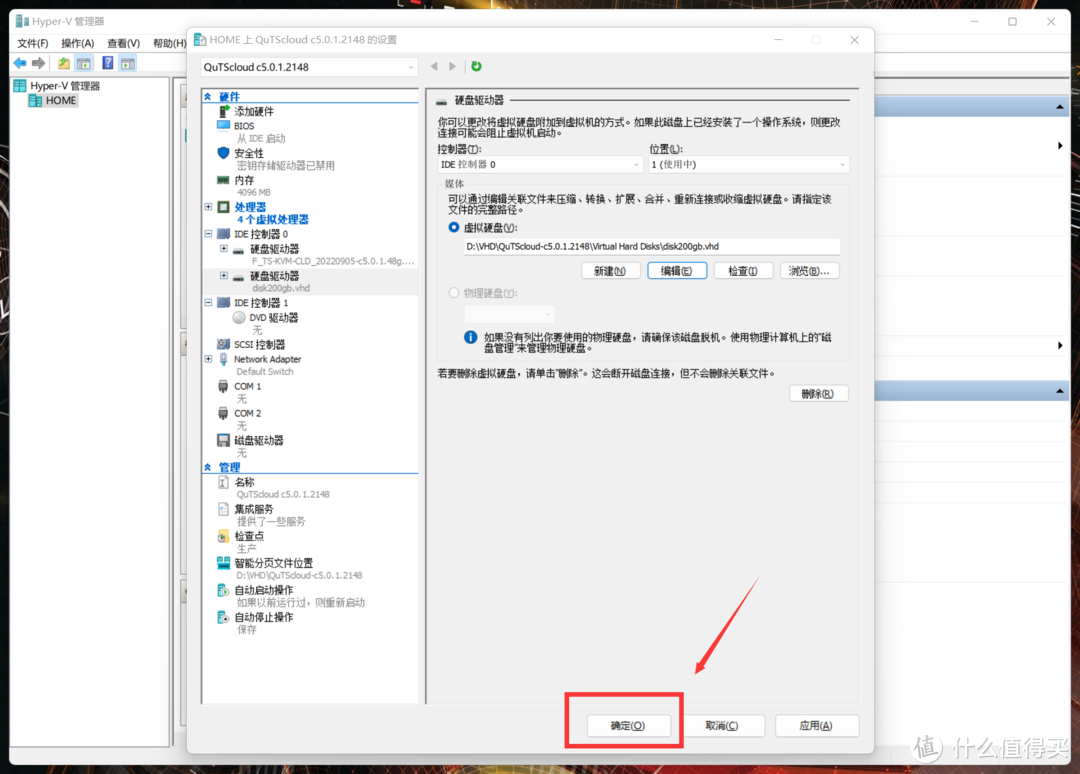The width and height of the screenshot is (1080, 774).
Task: Click the Browse (浏览) button
Action: [x=809, y=271]
